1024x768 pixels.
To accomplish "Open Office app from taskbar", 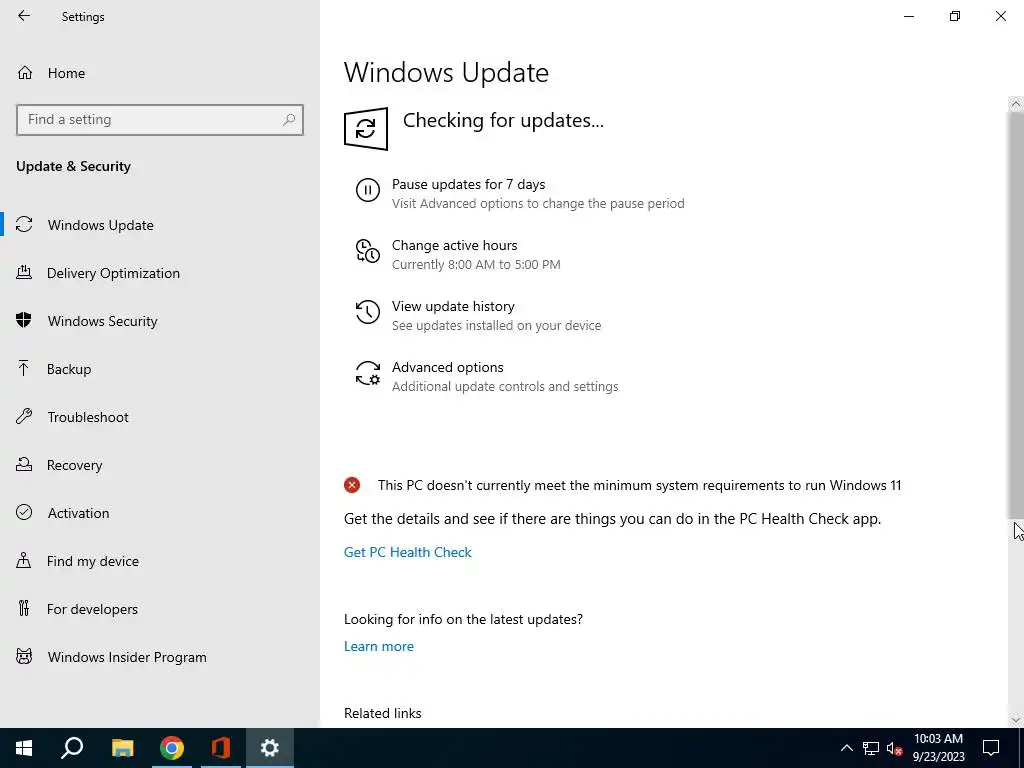I will point(221,748).
